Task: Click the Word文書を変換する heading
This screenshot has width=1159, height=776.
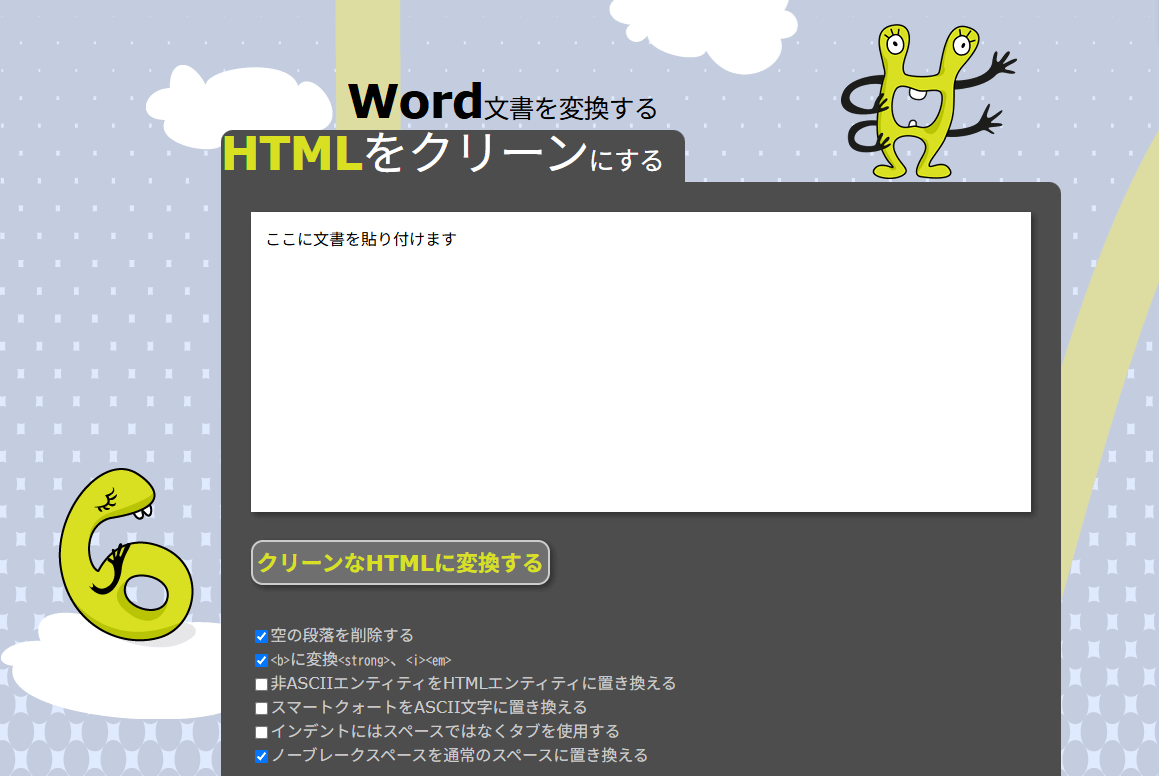Action: pyautogui.click(x=503, y=102)
